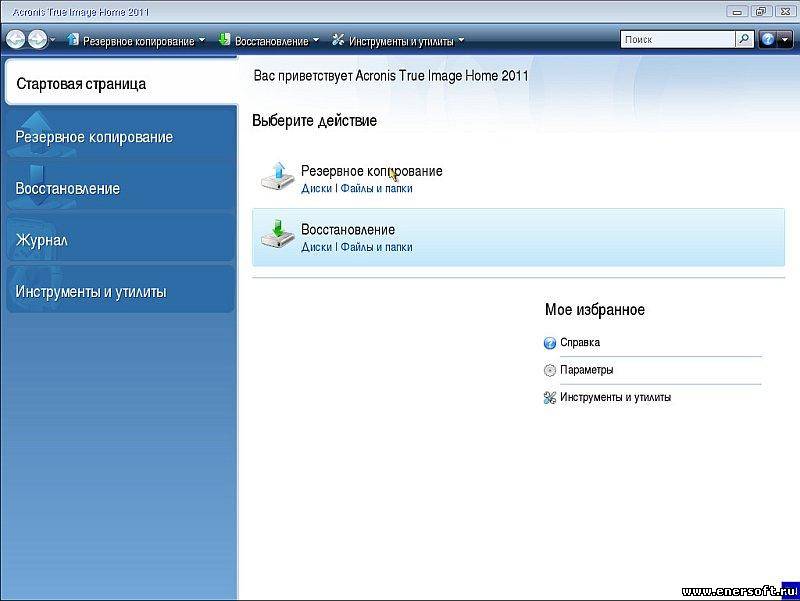Open Инструменты и утилиты in the sidebar
This screenshot has height=601, width=800.
click(121, 291)
